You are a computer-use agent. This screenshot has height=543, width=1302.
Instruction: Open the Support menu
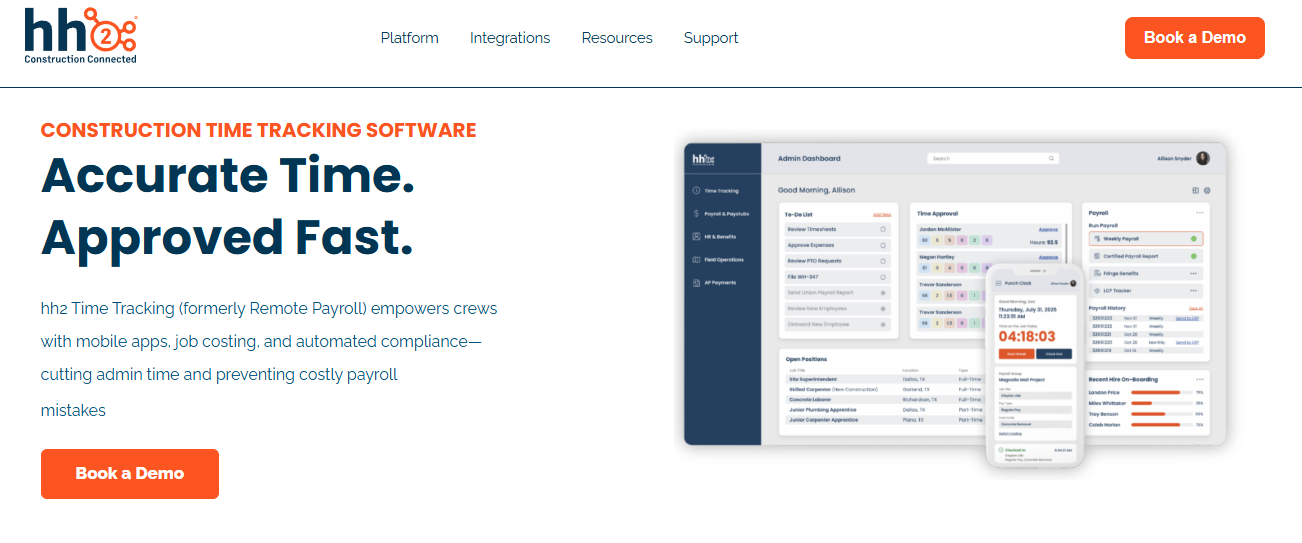tap(711, 38)
